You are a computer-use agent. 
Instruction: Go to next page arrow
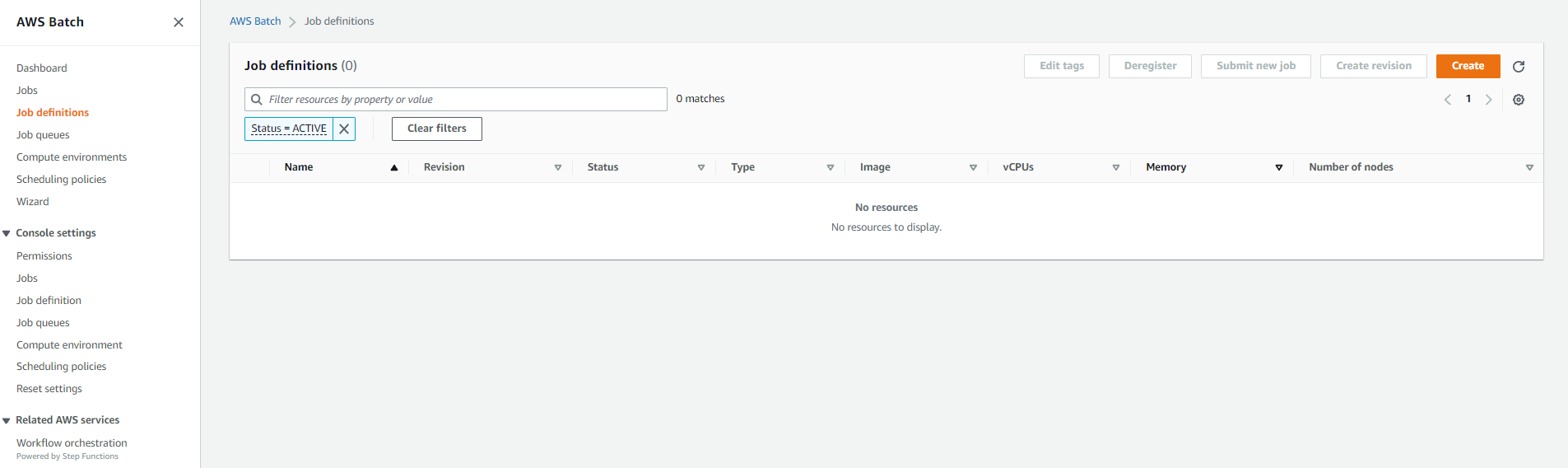click(1488, 100)
